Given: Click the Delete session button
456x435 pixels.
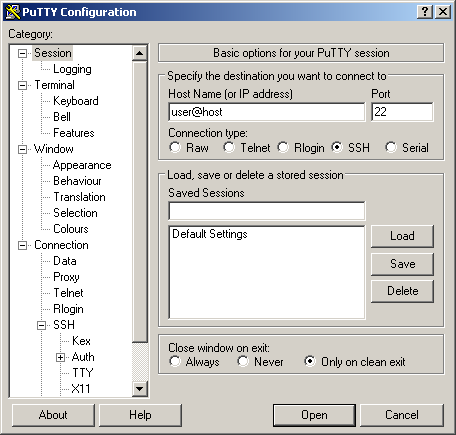Looking at the screenshot, I should [x=402, y=291].
